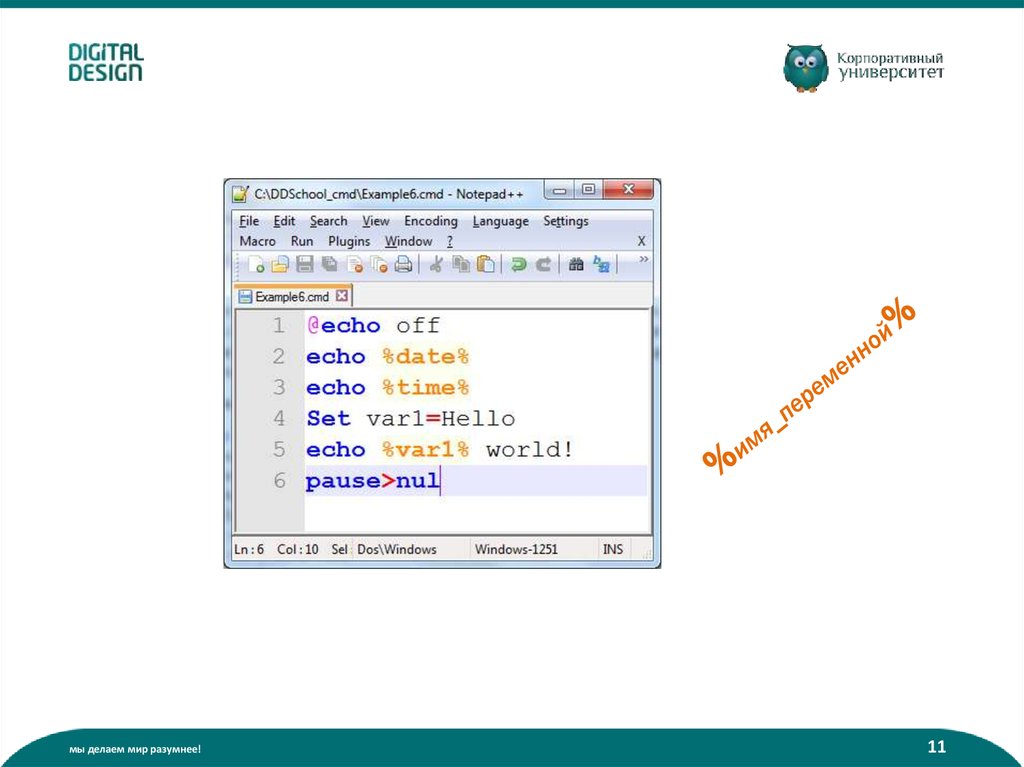Click the Print icon in toolbar

[x=403, y=265]
